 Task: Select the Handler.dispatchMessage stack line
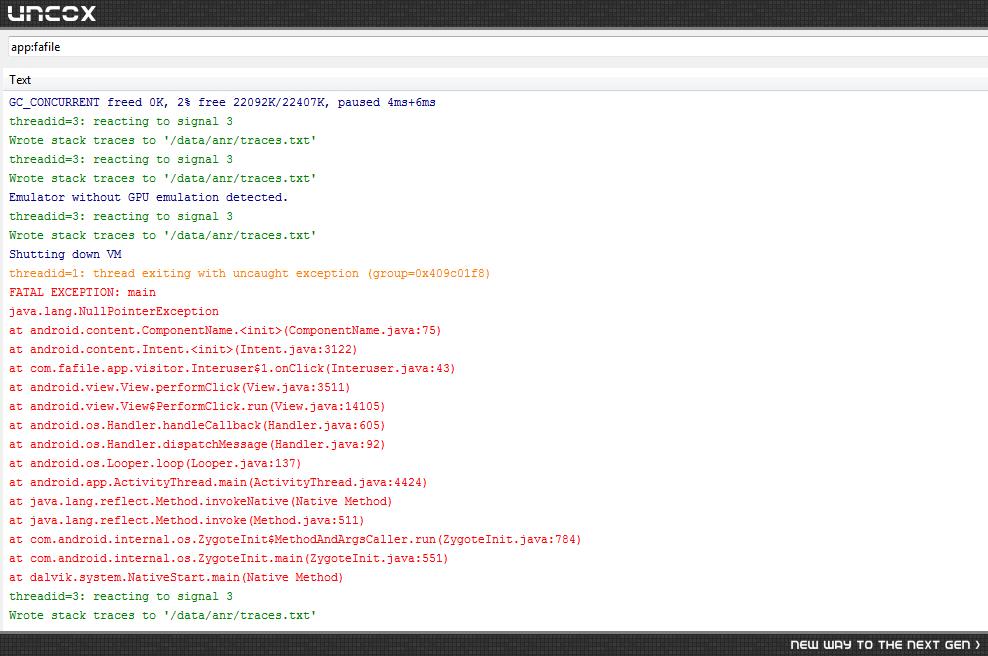(197, 444)
